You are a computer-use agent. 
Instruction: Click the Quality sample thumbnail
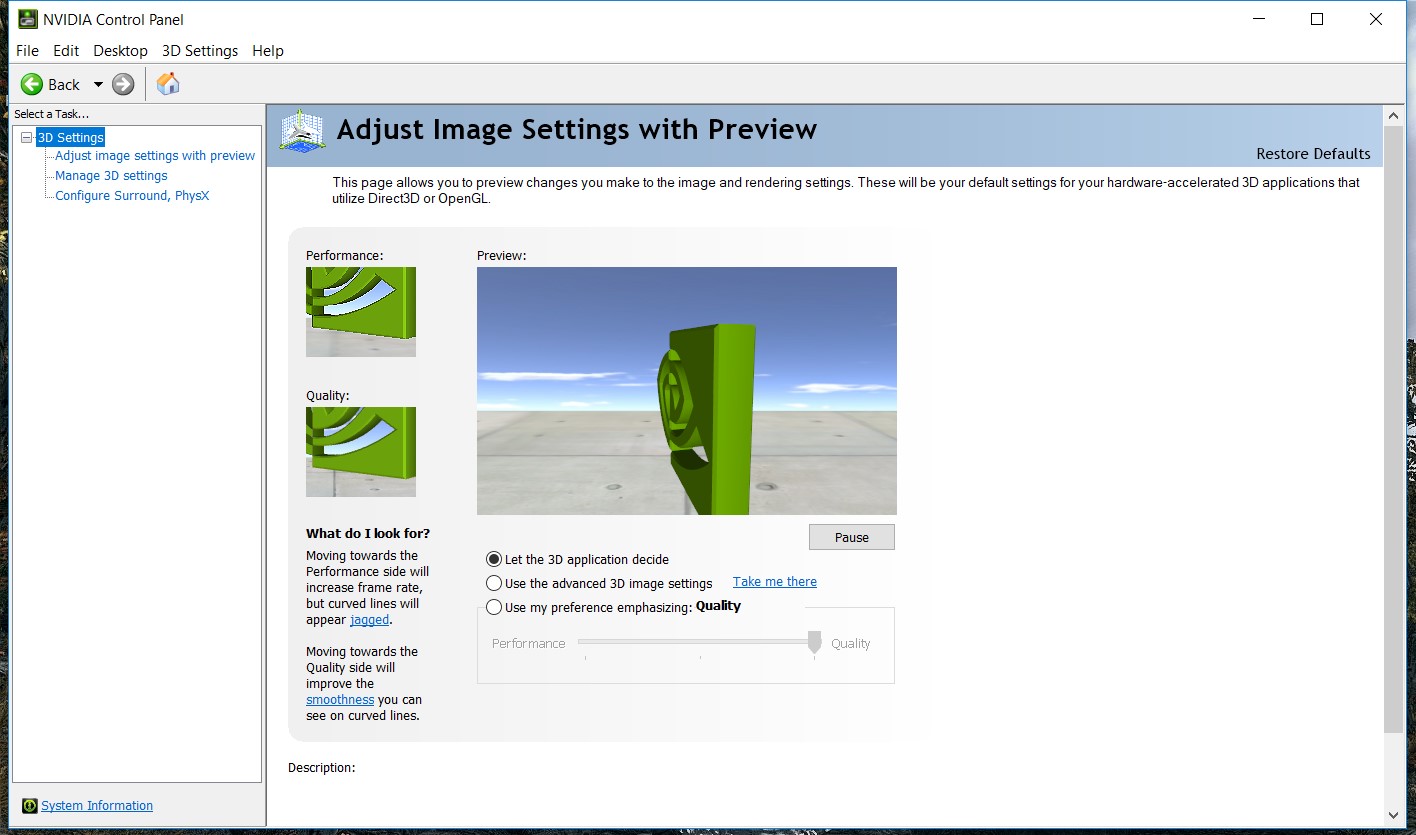tap(361, 452)
